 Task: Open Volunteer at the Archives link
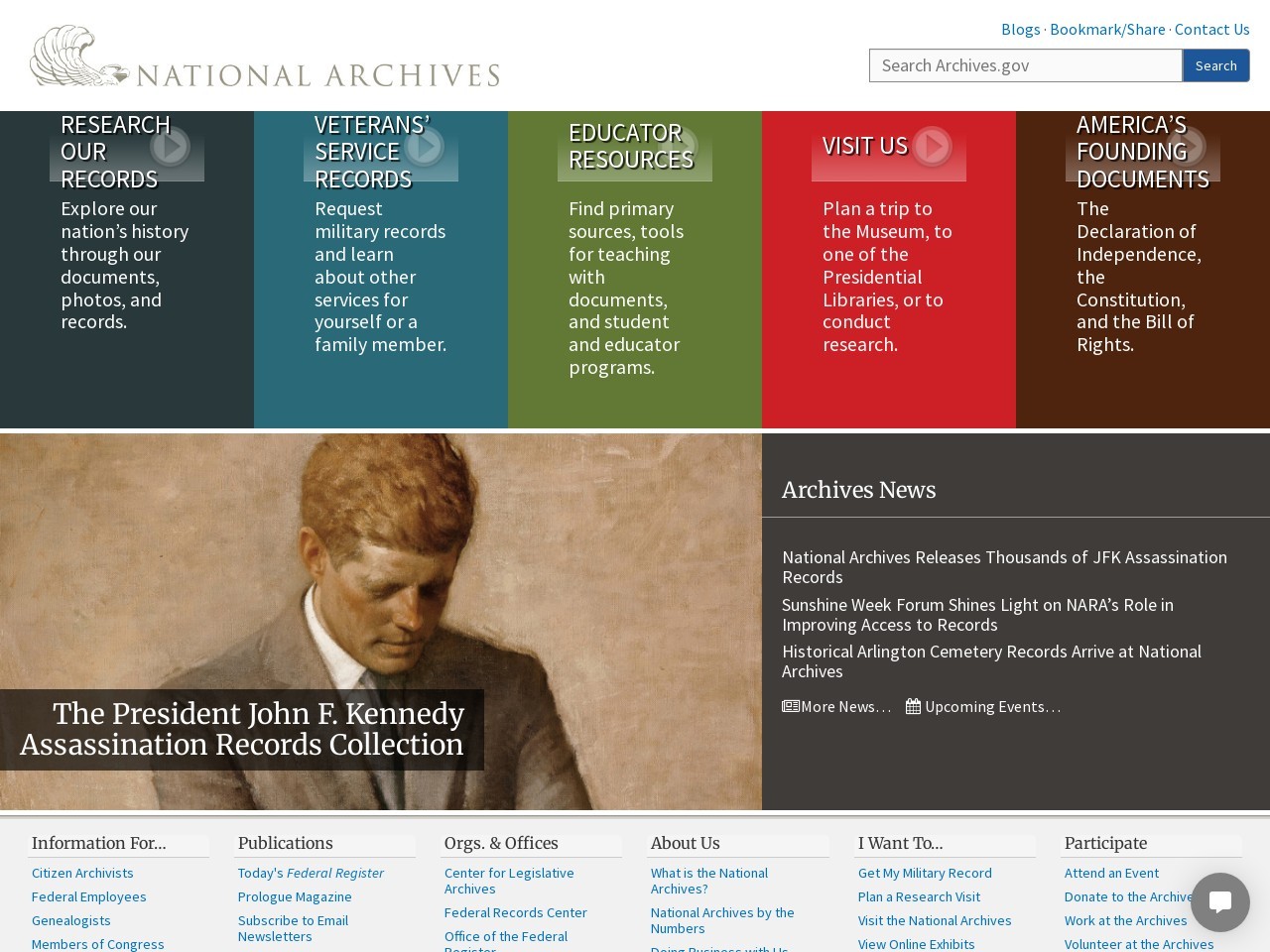point(1139,944)
